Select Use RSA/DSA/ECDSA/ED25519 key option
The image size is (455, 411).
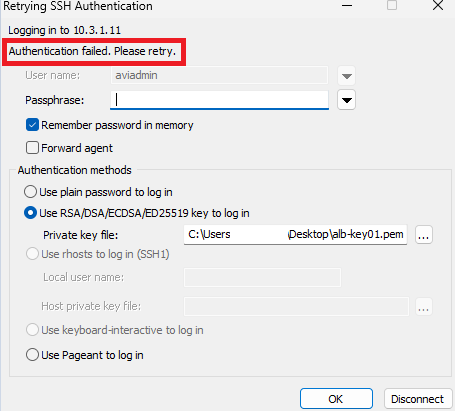click(30, 213)
